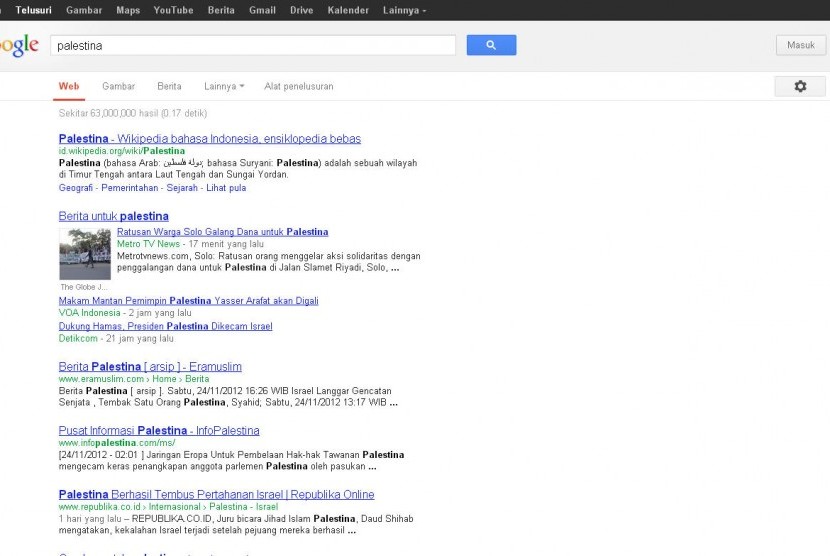This screenshot has height=556, width=830.
Task: Click the Masuk sign-in button
Action: pyautogui.click(x=800, y=45)
